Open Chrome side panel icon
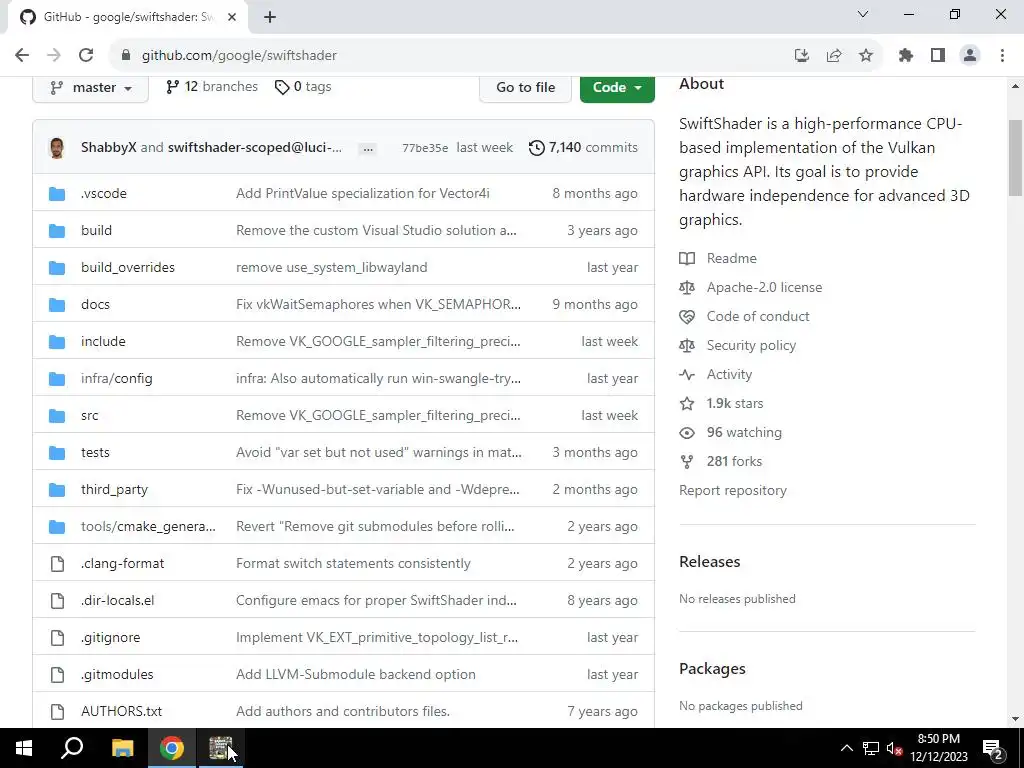Screen dimensions: 1024x768 coord(938,56)
